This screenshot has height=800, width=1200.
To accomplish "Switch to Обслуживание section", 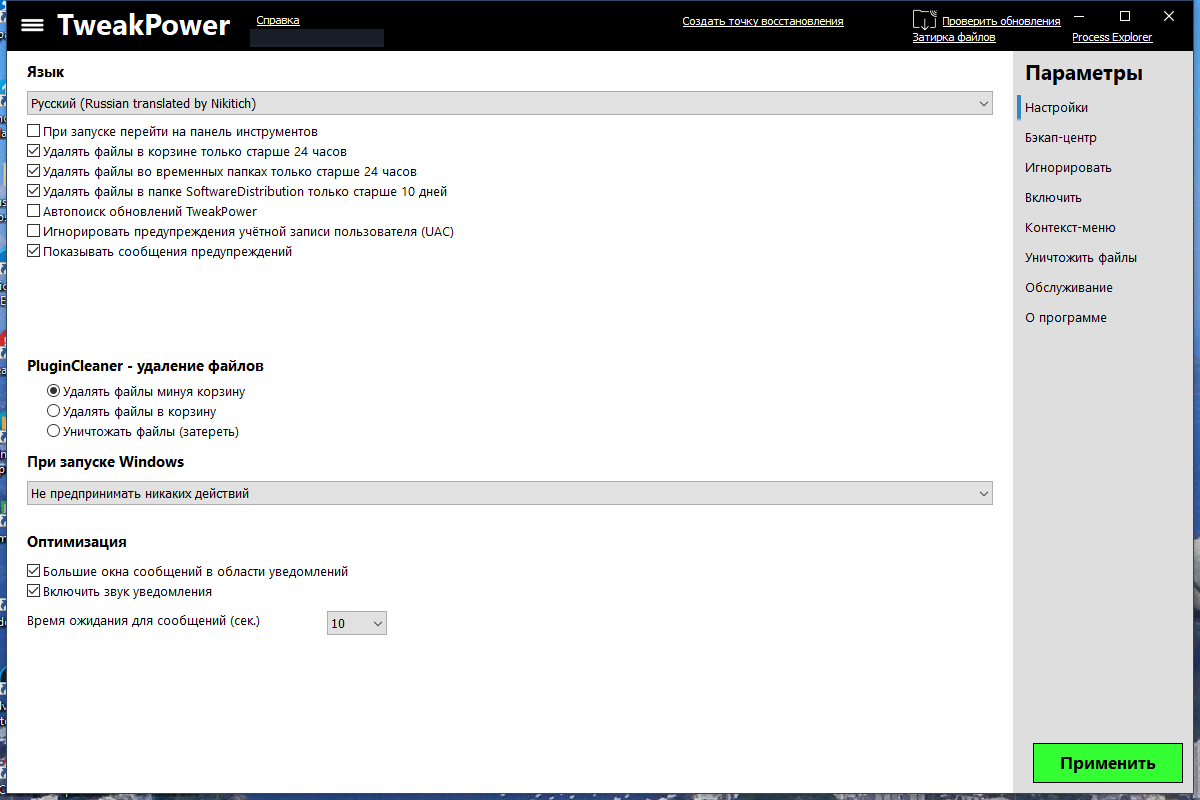I will click(x=1068, y=287).
